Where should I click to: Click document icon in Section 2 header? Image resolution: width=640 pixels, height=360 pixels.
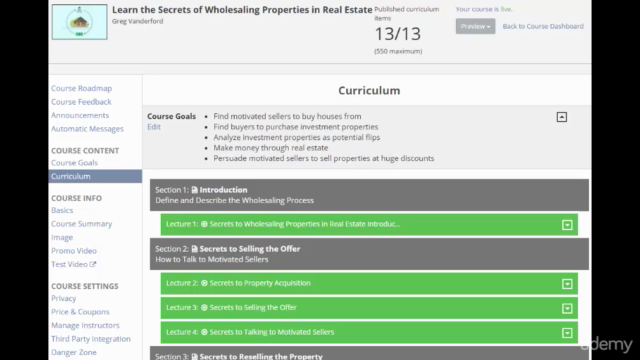click(195, 249)
